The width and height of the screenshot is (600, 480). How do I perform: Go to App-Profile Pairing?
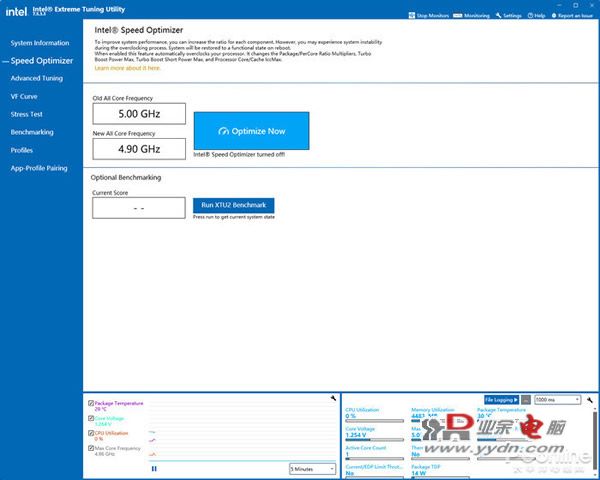[x=39, y=168]
